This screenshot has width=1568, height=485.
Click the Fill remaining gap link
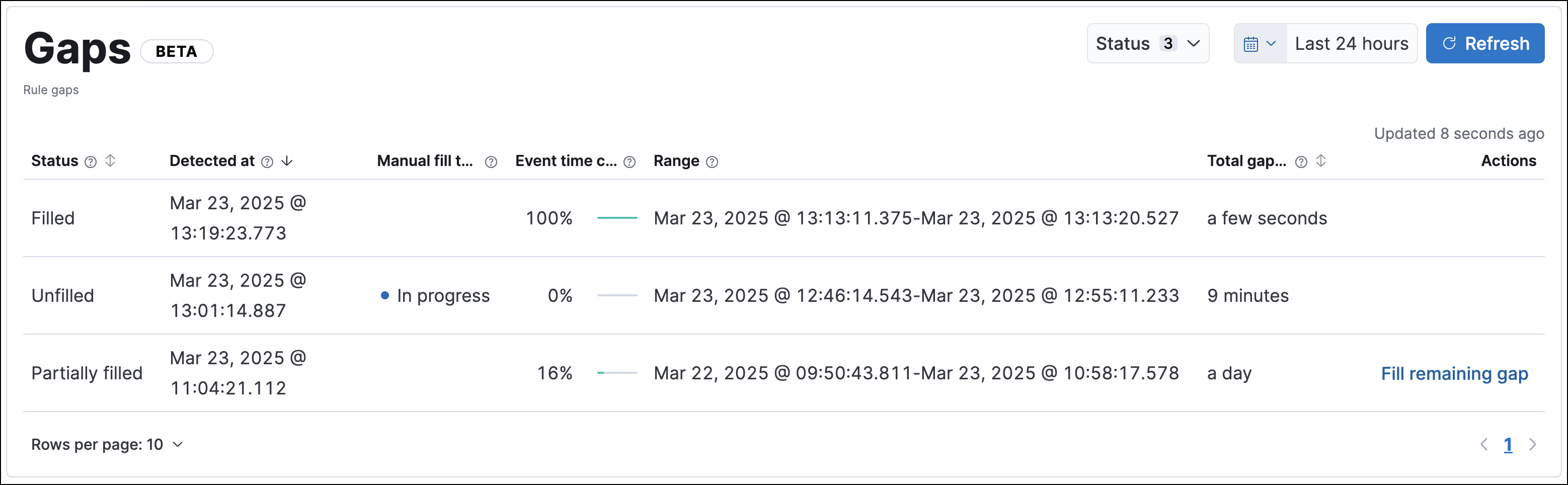tap(1455, 373)
